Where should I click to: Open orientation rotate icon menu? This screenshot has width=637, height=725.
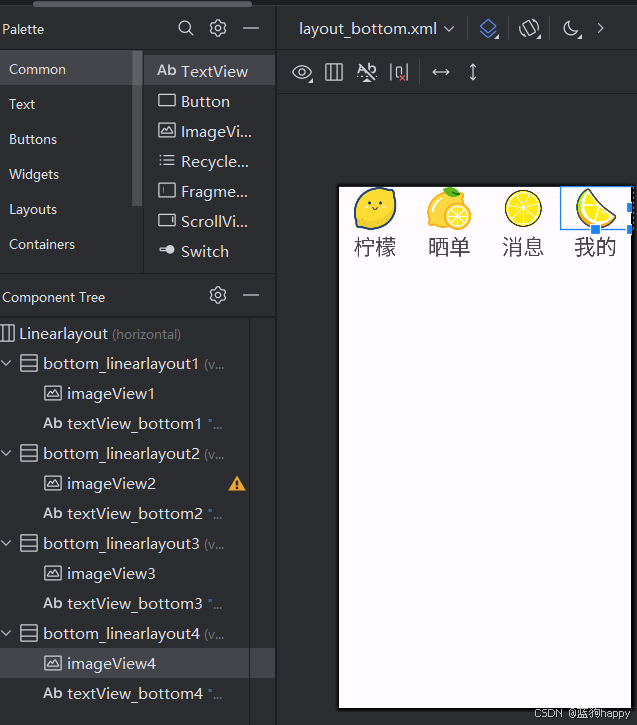coord(529,29)
